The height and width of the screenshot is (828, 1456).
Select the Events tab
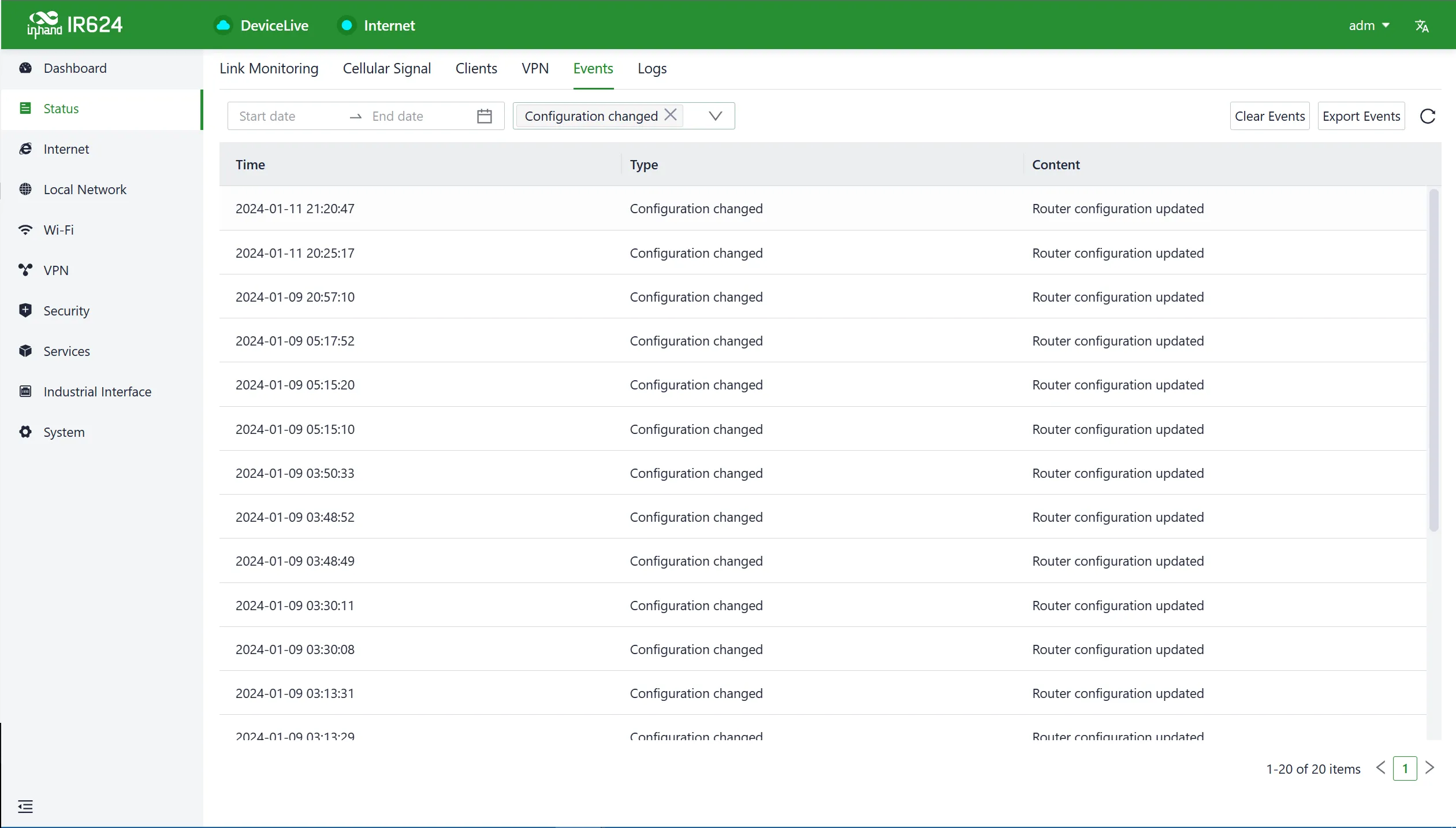point(593,69)
